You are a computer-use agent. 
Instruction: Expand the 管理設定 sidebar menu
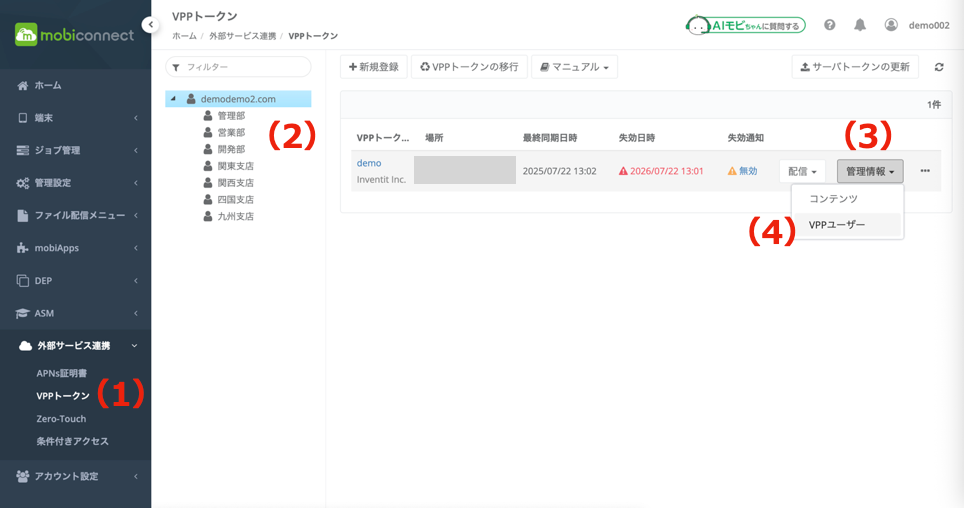135,183
